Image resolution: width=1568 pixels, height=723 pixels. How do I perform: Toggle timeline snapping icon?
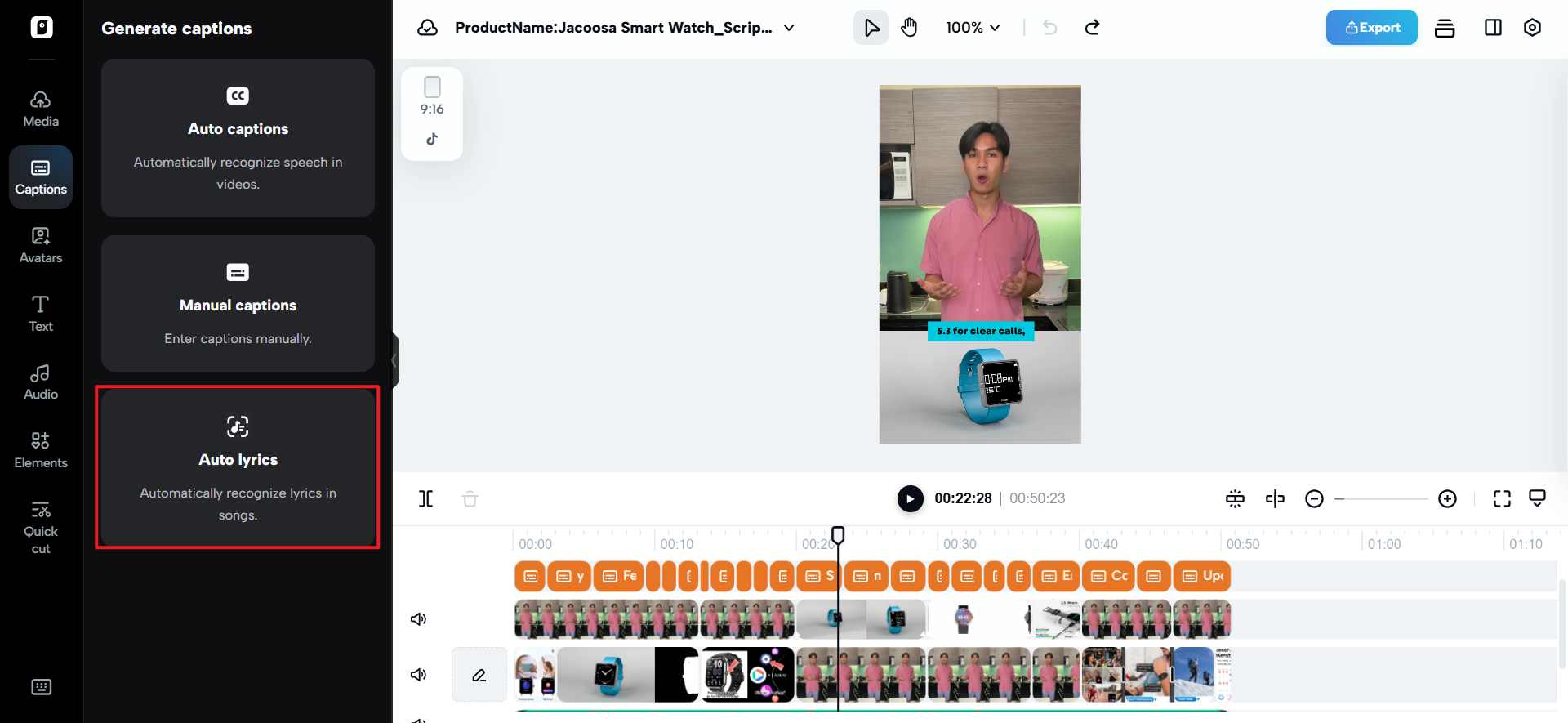[x=1235, y=498]
